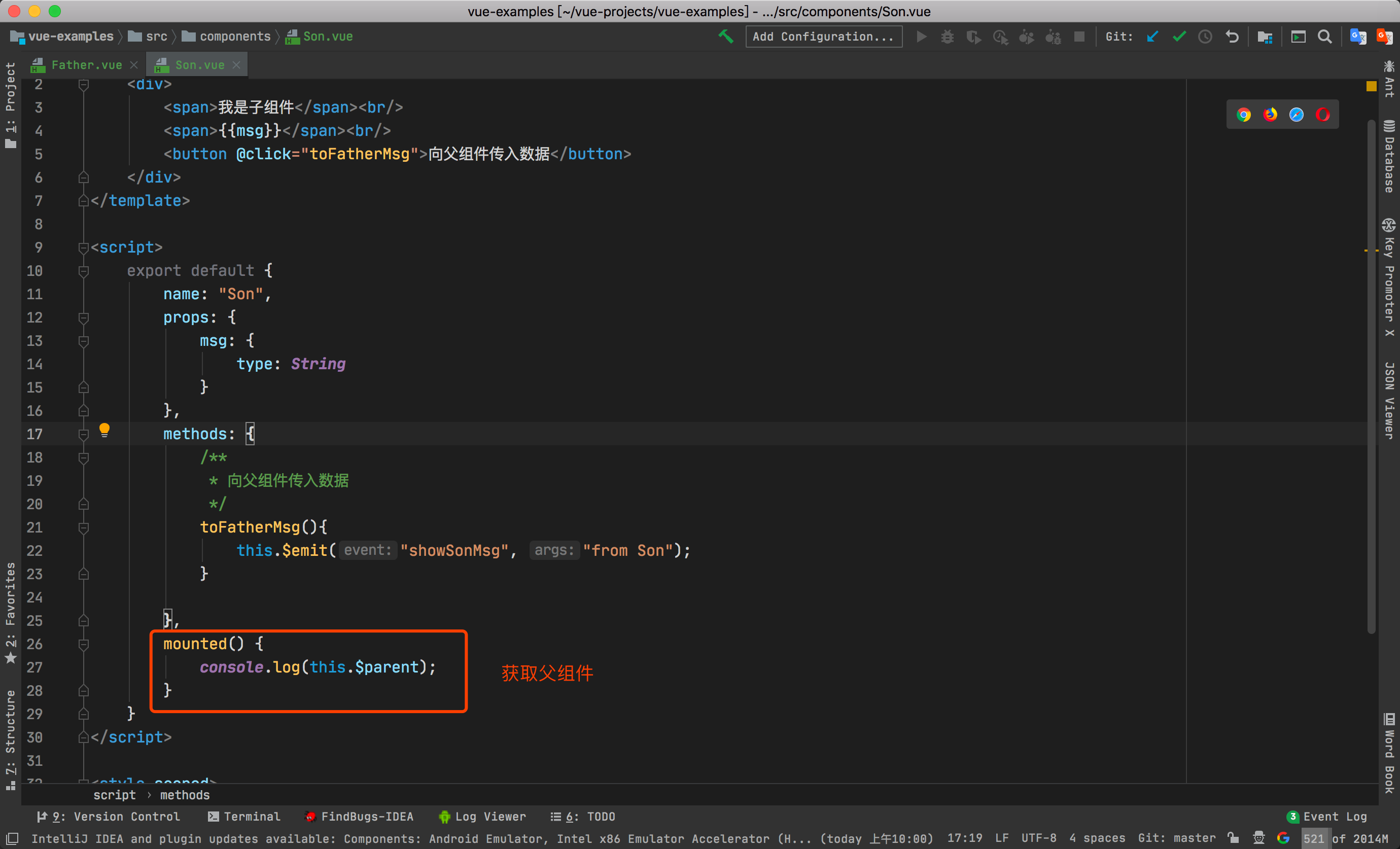1400x849 pixels.
Task: Click vue-examples breadcrumb in navigation bar
Action: pos(62,37)
